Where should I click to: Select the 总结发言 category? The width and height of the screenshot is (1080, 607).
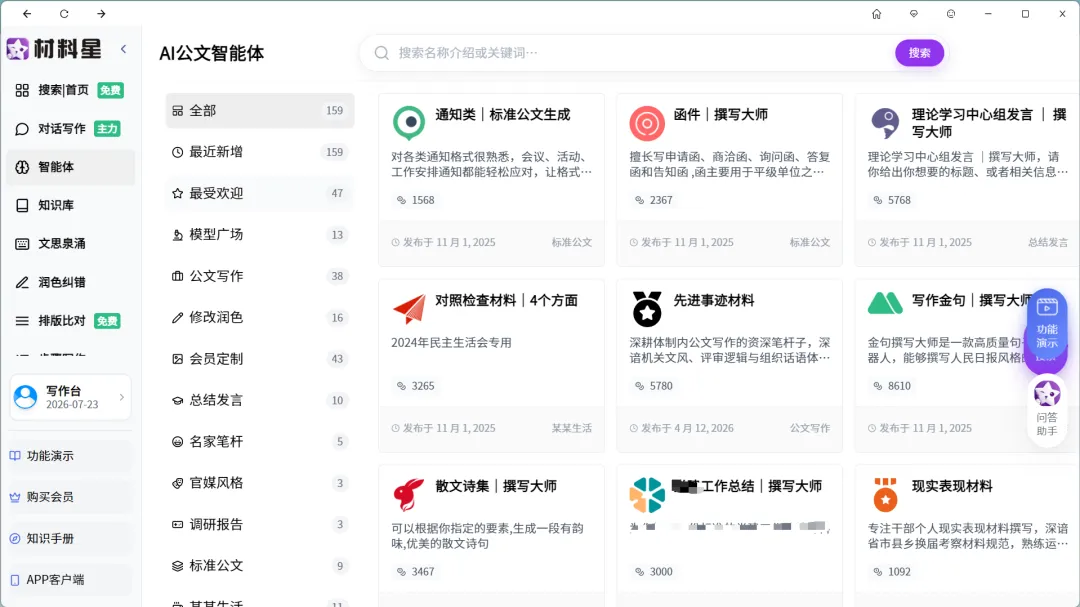pyautogui.click(x=260, y=400)
